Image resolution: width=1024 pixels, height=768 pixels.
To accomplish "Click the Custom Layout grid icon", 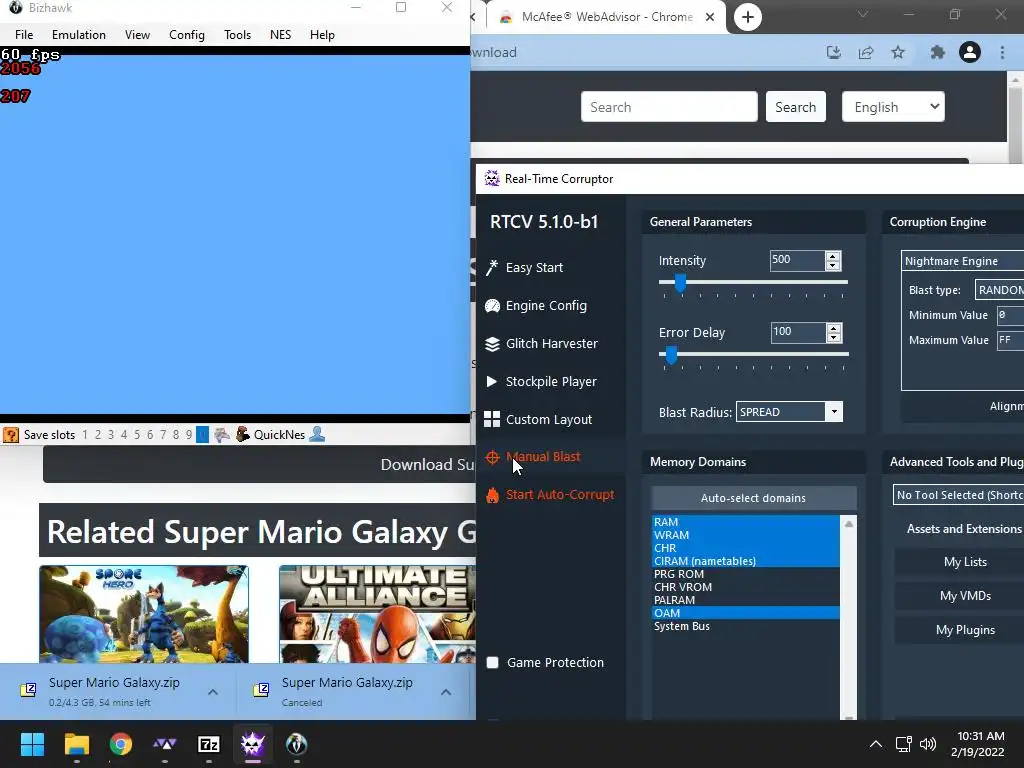I will (x=492, y=419).
